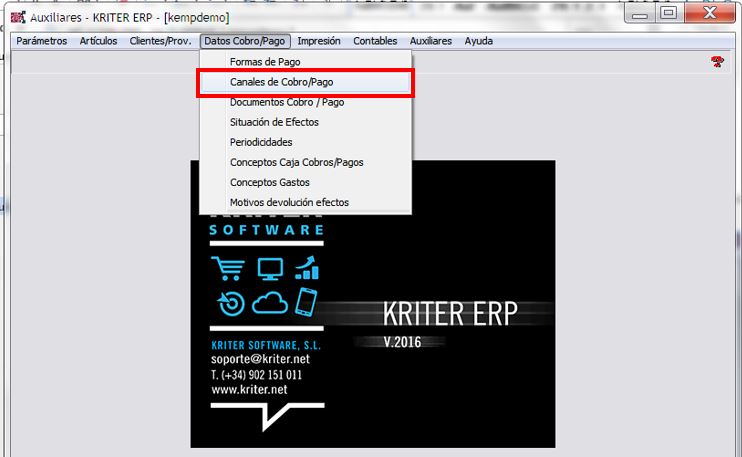Minimize the Kriter ERP window
The width and height of the screenshot is (742, 457).
pos(640,14)
